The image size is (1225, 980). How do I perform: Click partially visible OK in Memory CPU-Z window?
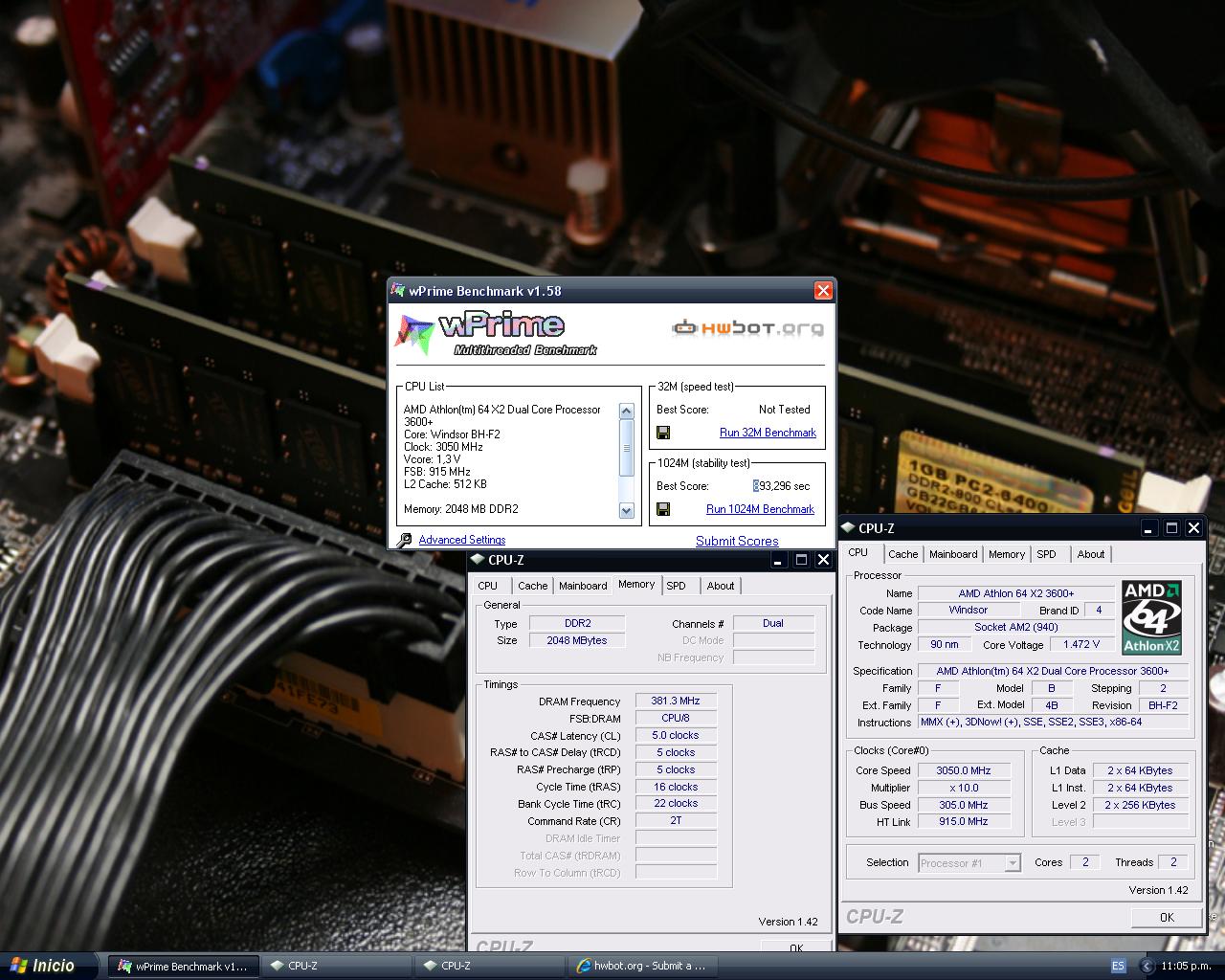pyautogui.click(x=796, y=946)
